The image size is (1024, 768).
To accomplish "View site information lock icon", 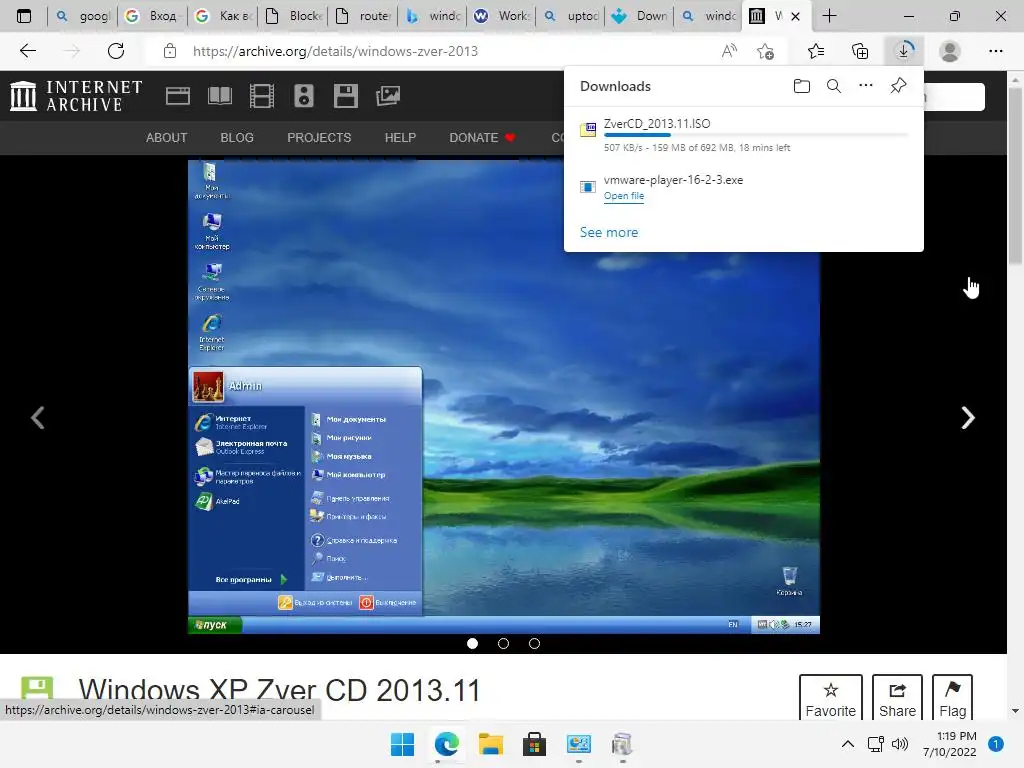I will (x=170, y=51).
